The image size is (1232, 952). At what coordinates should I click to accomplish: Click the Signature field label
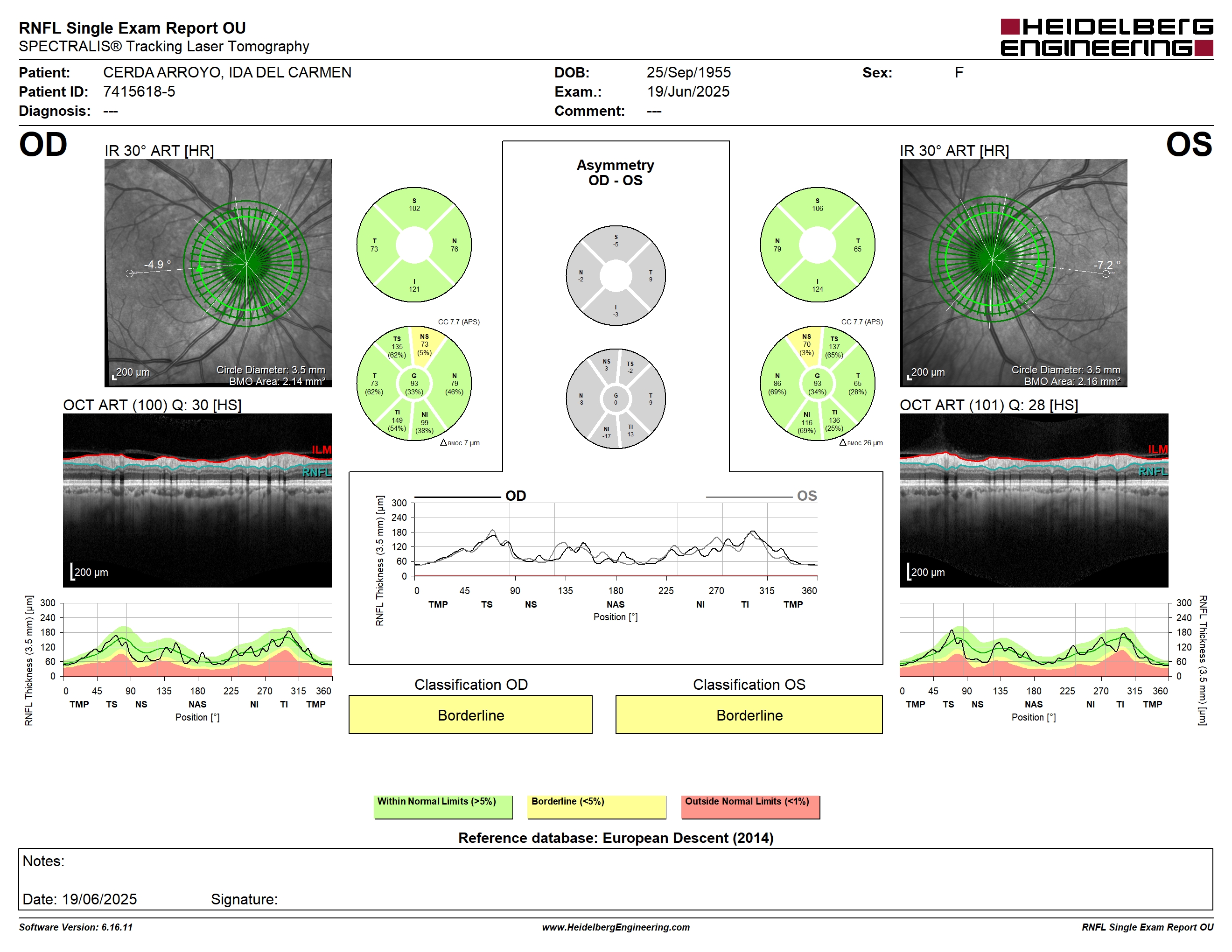tap(244, 899)
